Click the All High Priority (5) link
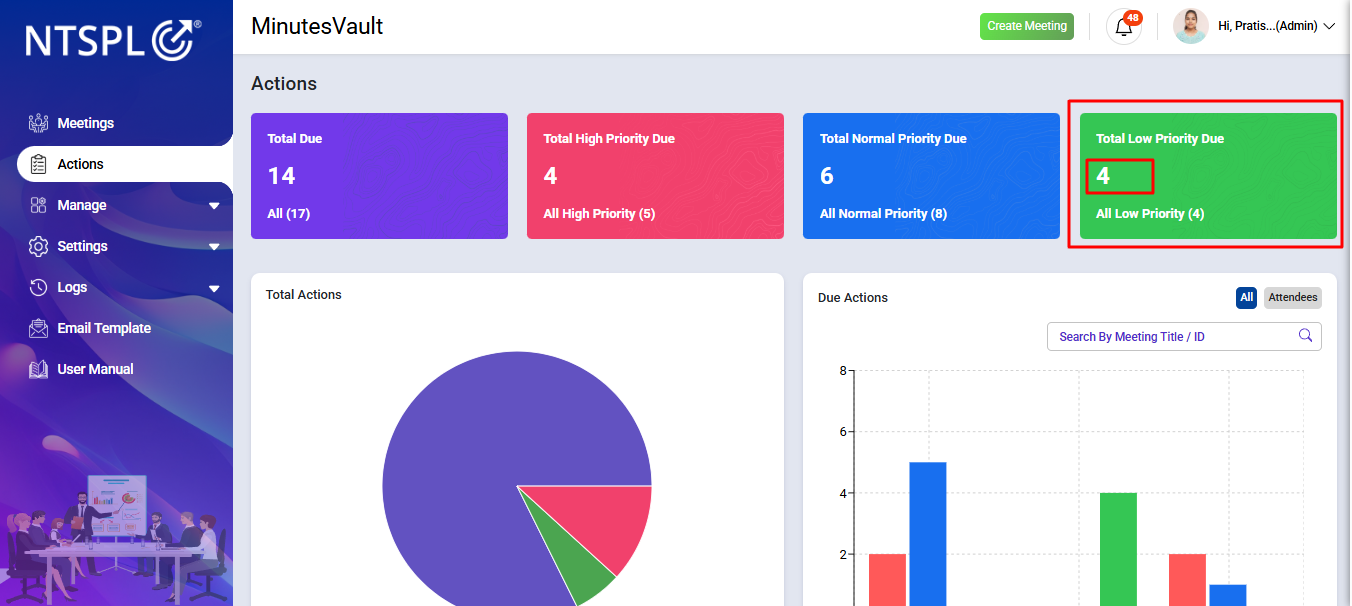 click(x=599, y=214)
